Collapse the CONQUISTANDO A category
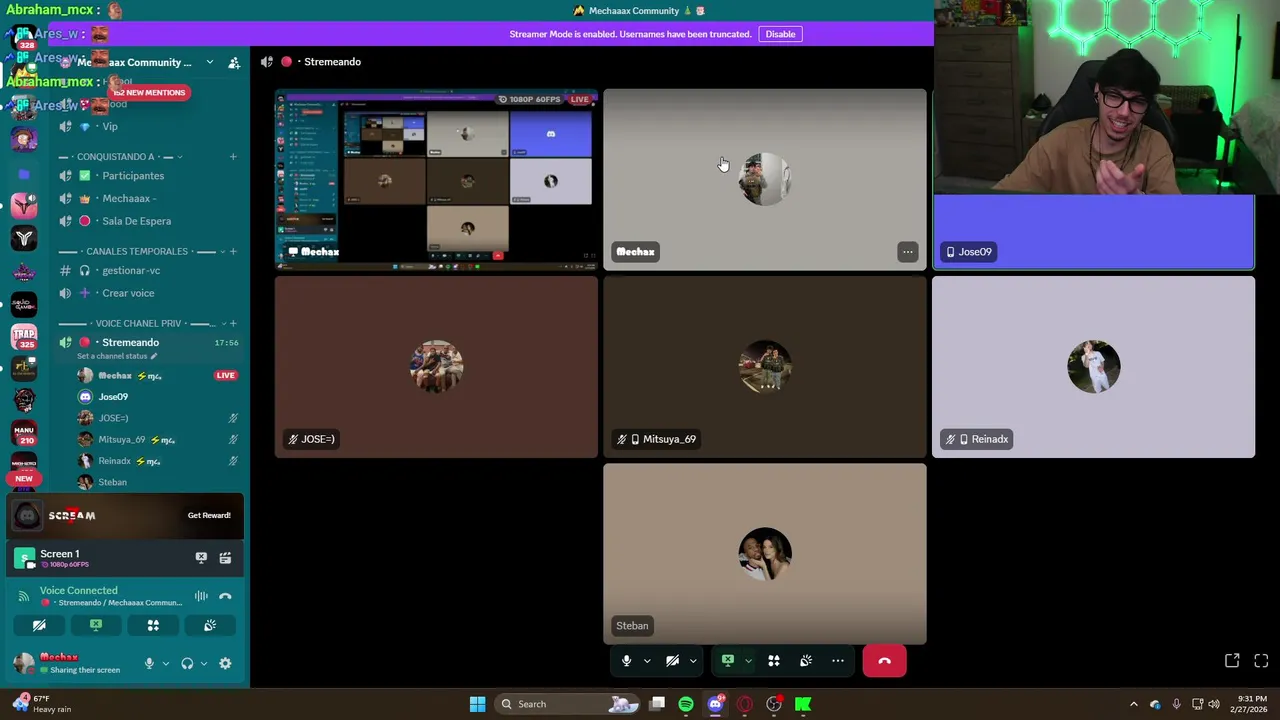Screen dimensions: 1280x720 [121, 157]
